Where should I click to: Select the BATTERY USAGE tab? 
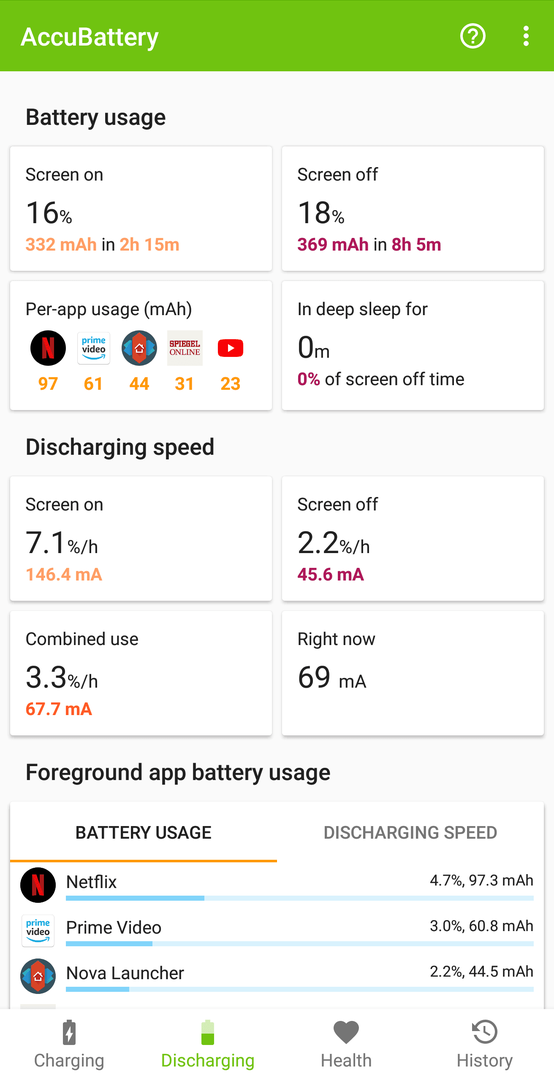click(x=143, y=832)
